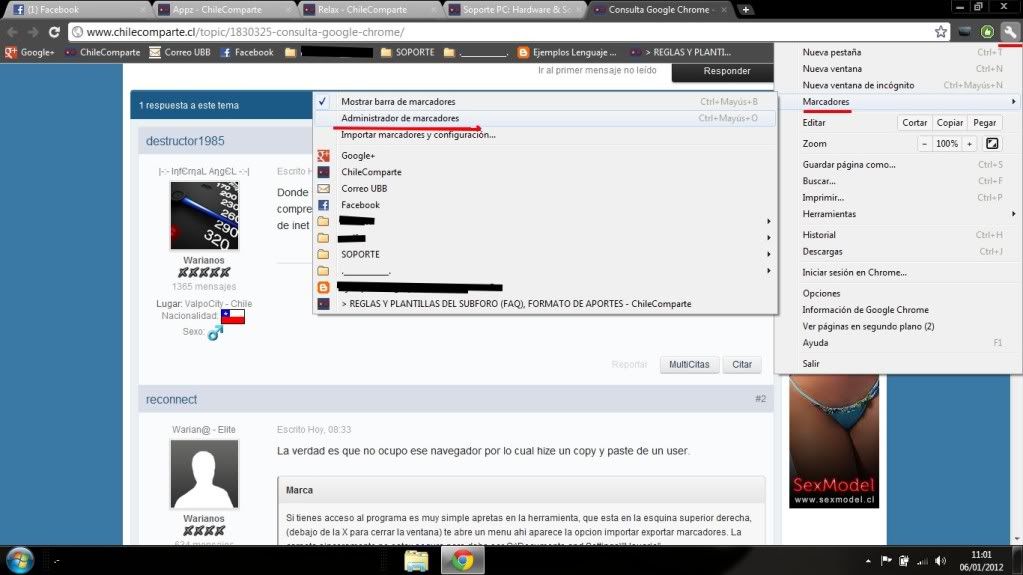
Task: Bookmark this page with the star icon
Action: pyautogui.click(x=940, y=31)
